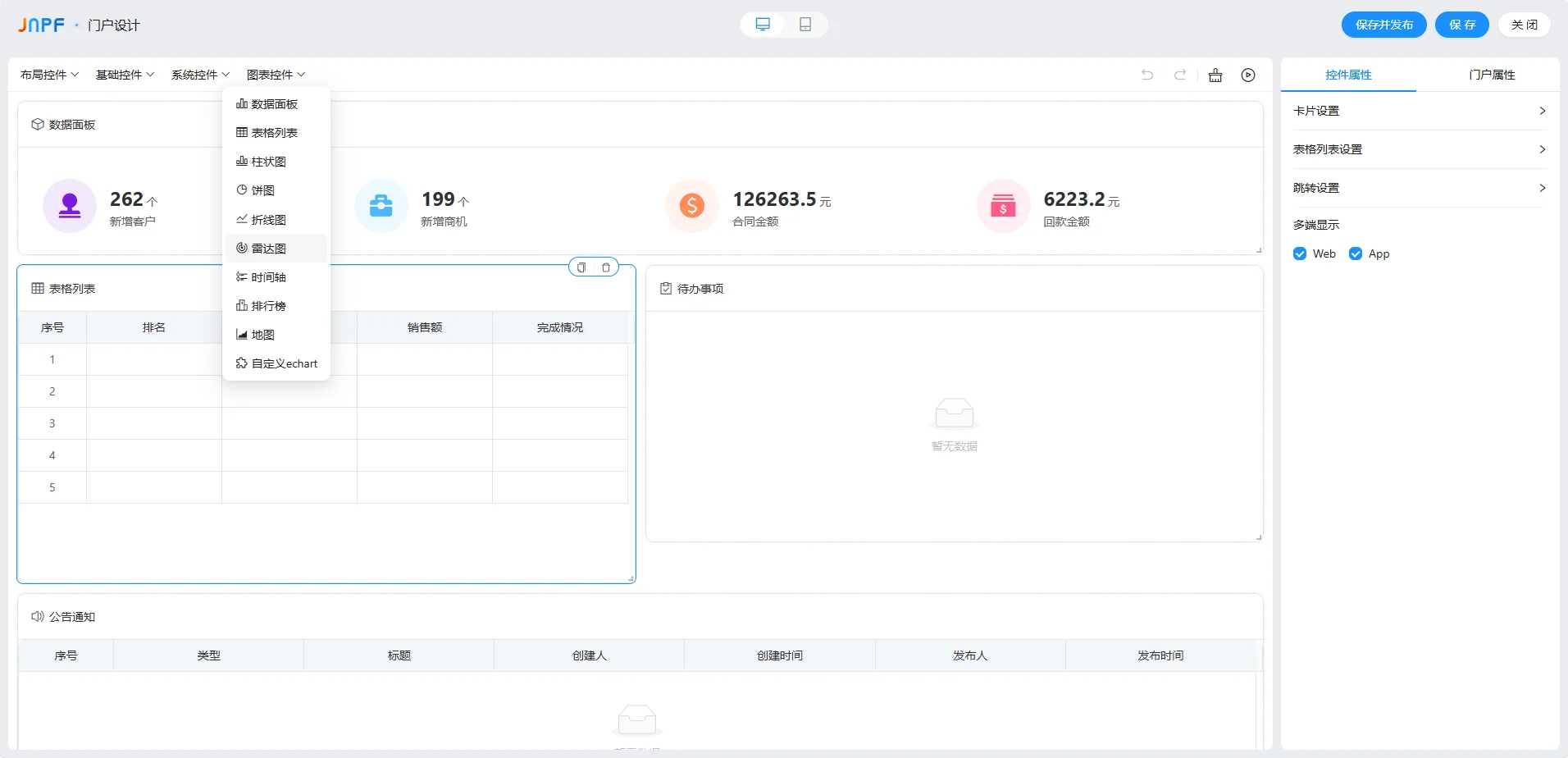Click the 发布人 column header
The width and height of the screenshot is (1568, 758).
(x=970, y=655)
